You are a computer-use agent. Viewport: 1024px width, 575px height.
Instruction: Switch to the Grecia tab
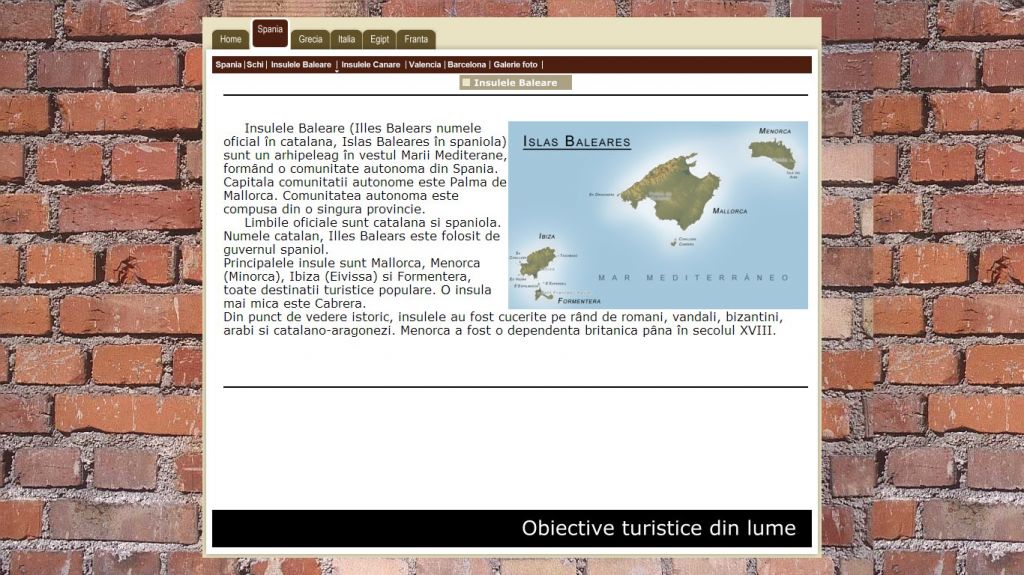click(x=311, y=40)
